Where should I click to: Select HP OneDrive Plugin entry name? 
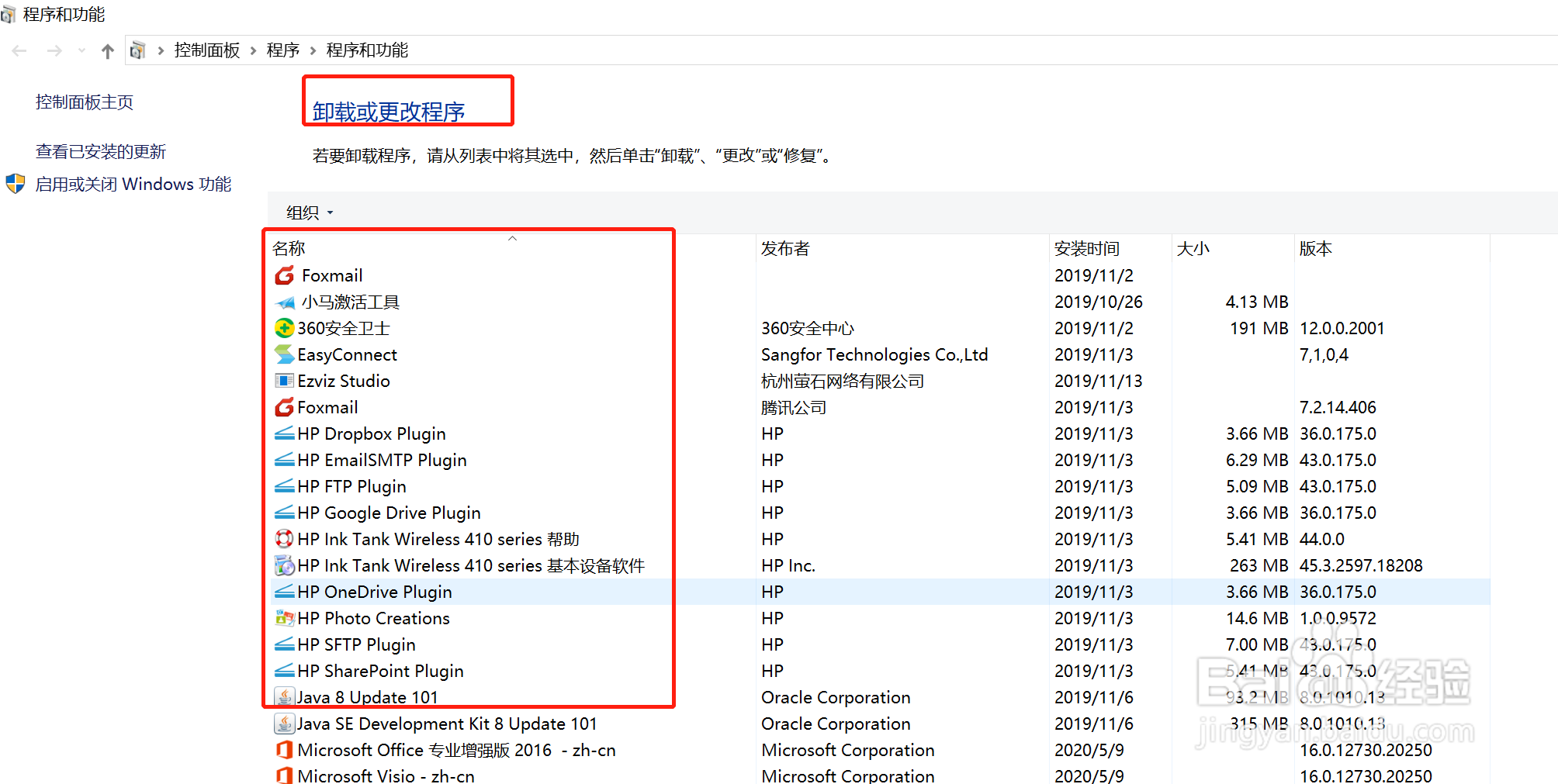(375, 592)
